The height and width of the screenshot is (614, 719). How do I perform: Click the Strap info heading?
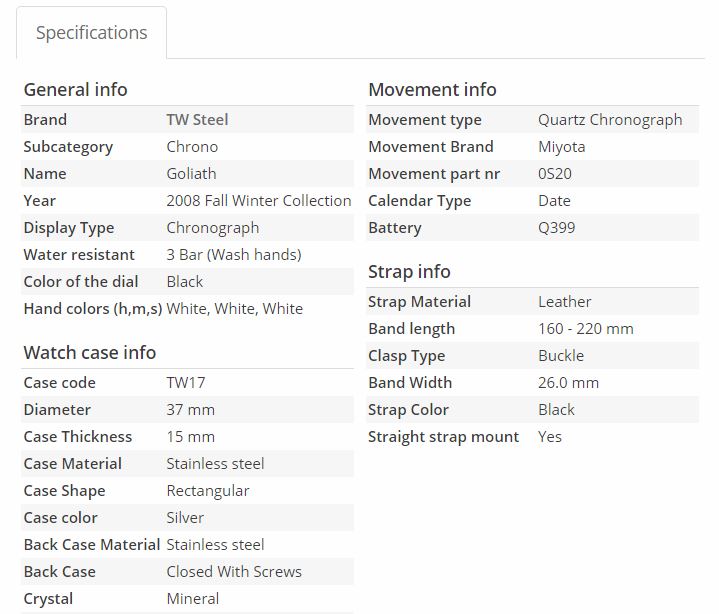[409, 271]
